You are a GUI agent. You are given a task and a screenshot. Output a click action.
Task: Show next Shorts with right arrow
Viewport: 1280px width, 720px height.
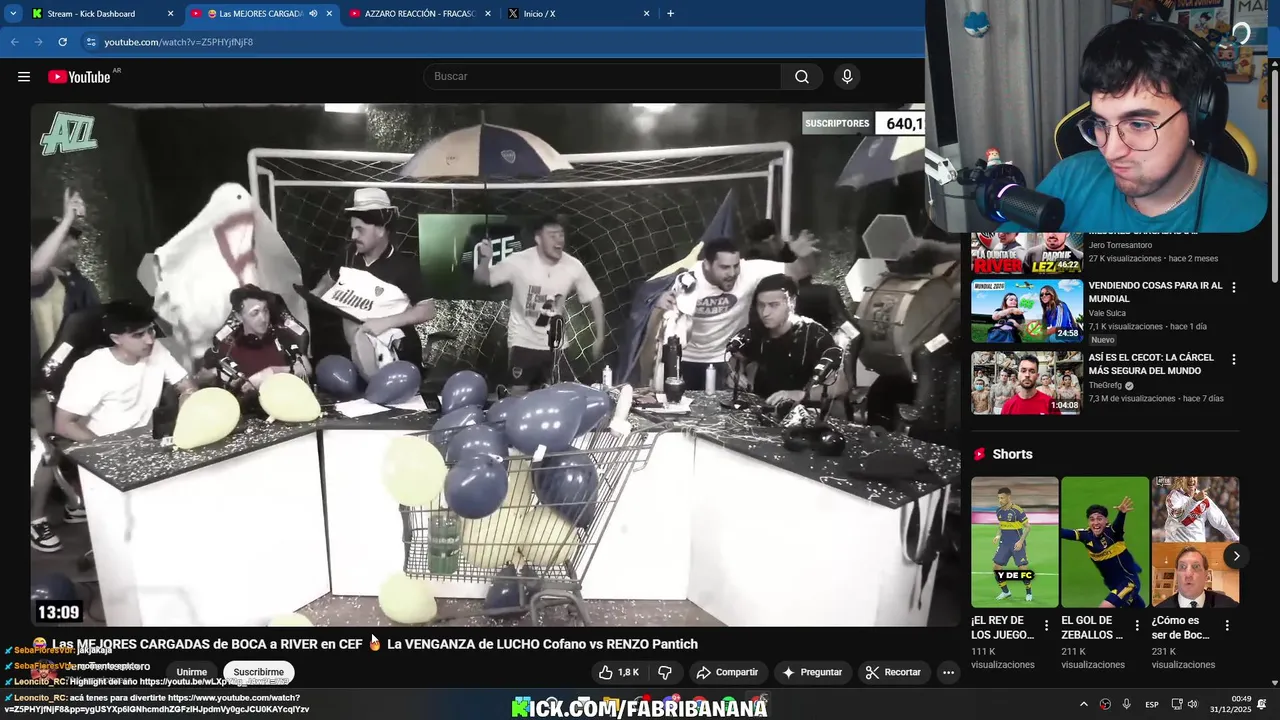1236,556
